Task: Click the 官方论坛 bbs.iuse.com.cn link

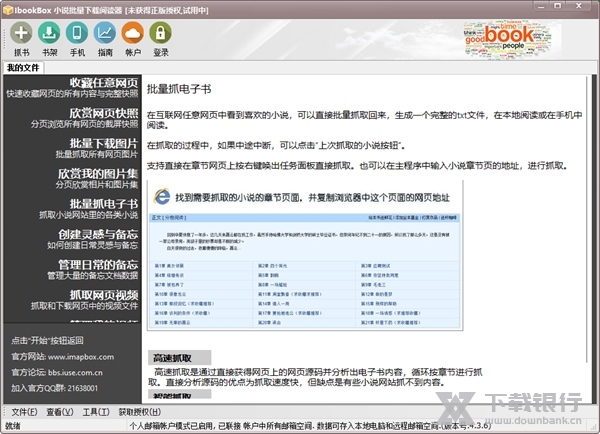Action: point(57,372)
